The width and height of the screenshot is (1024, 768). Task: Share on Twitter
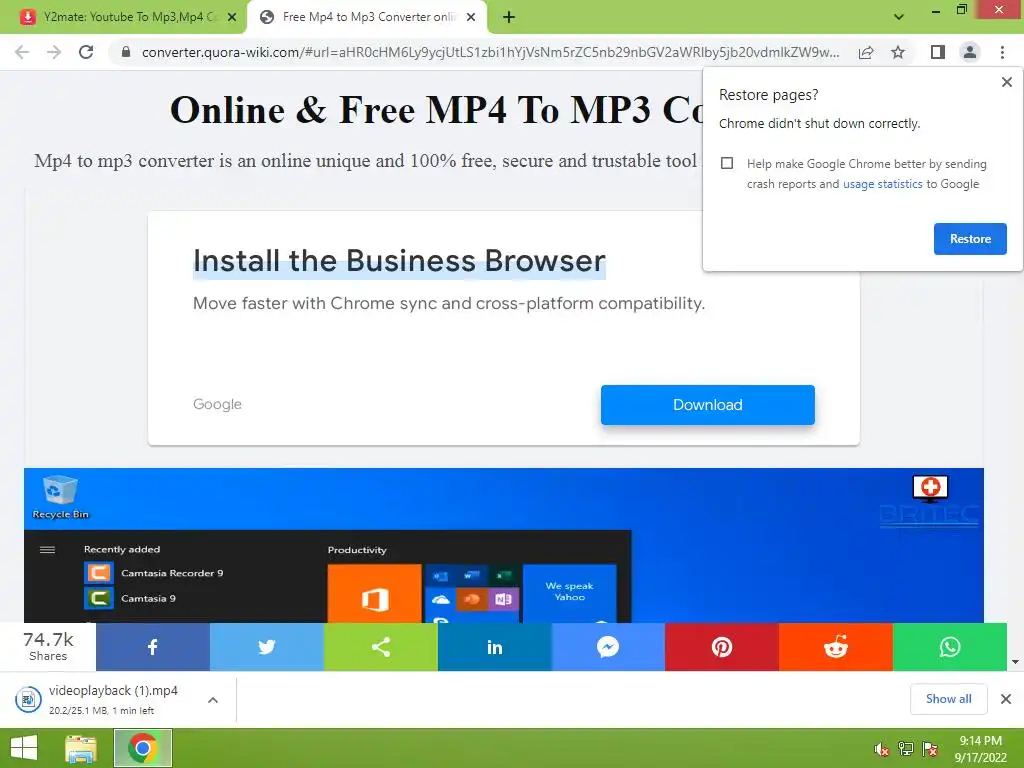click(x=266, y=647)
